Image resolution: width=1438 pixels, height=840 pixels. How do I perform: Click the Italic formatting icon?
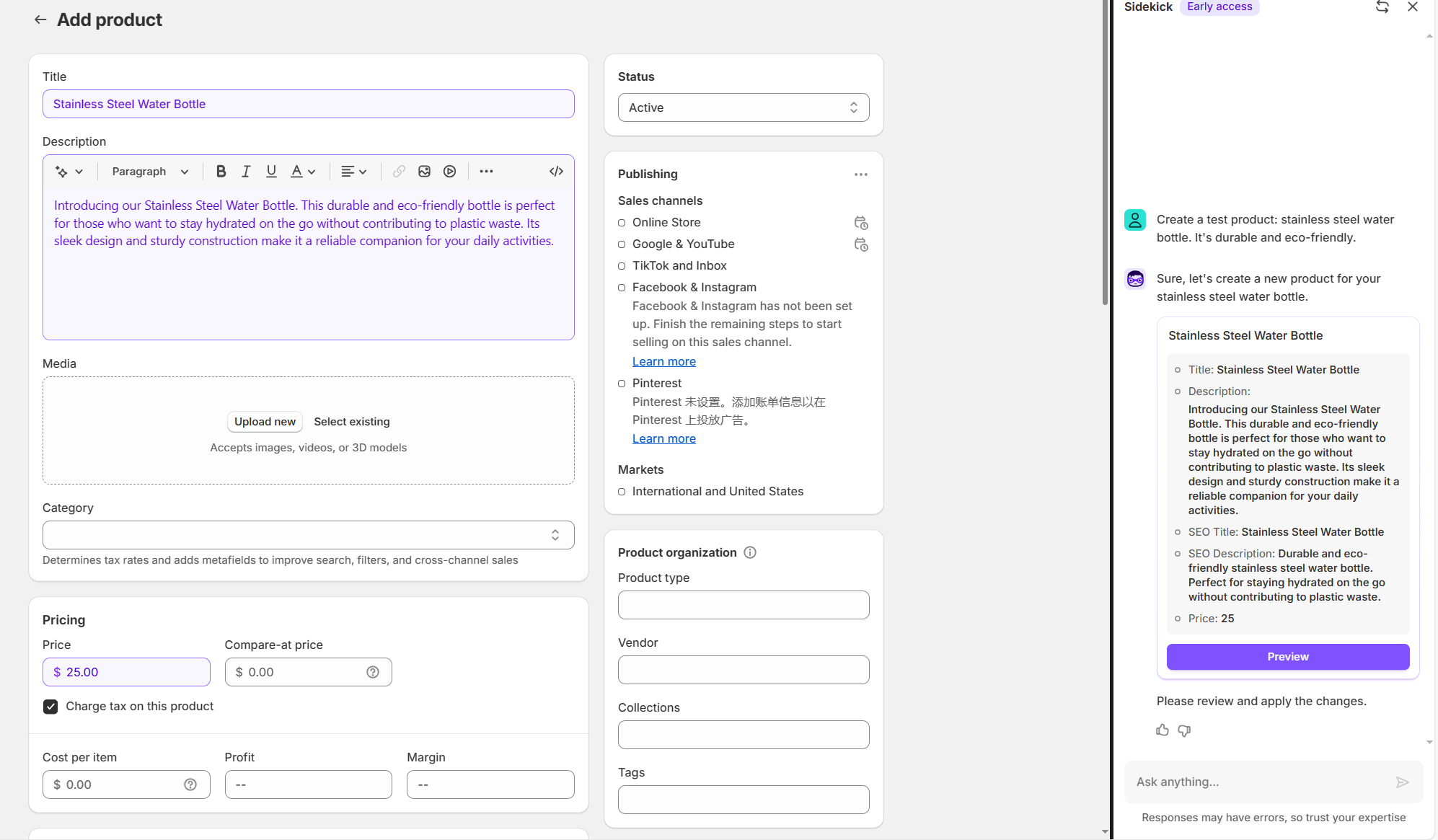(246, 172)
